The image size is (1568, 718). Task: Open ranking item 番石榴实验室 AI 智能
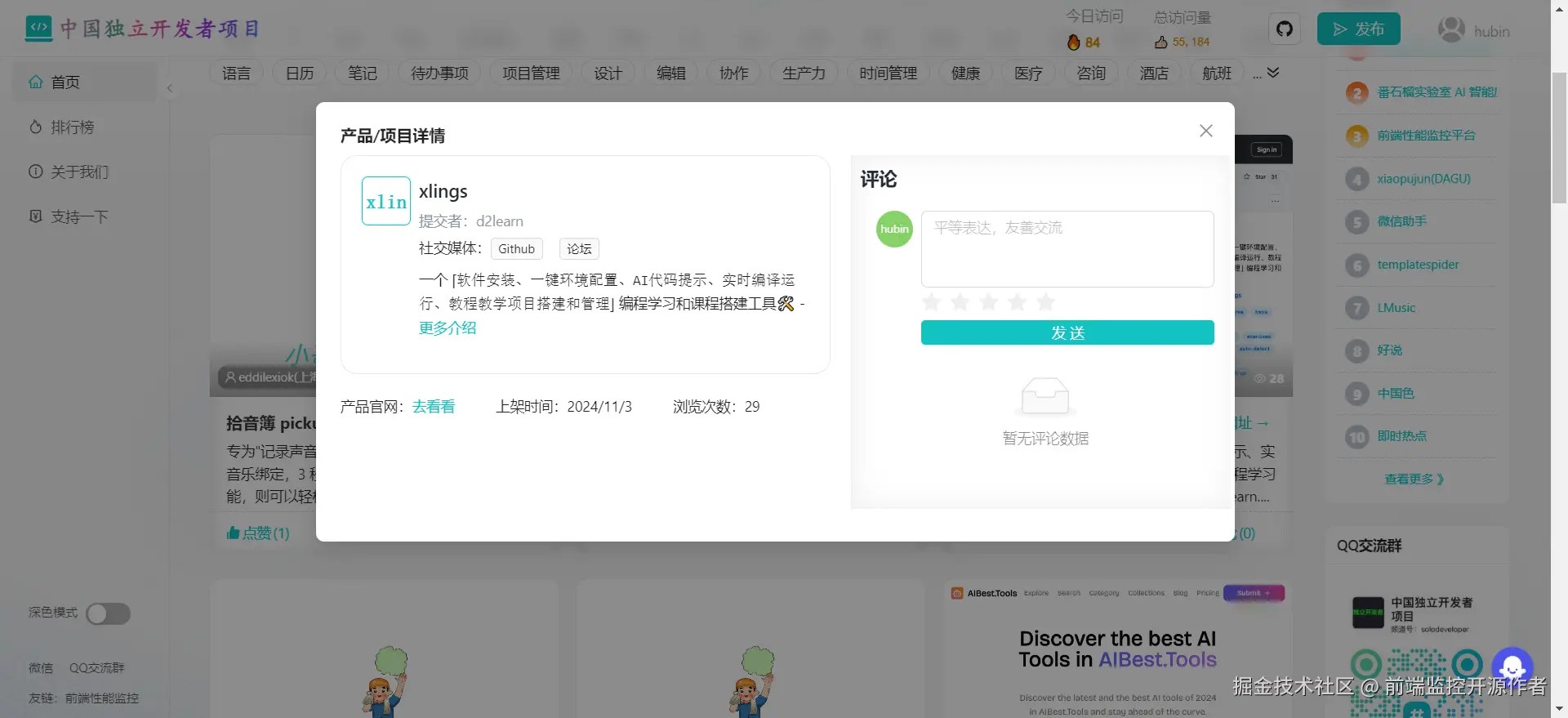coord(1437,92)
